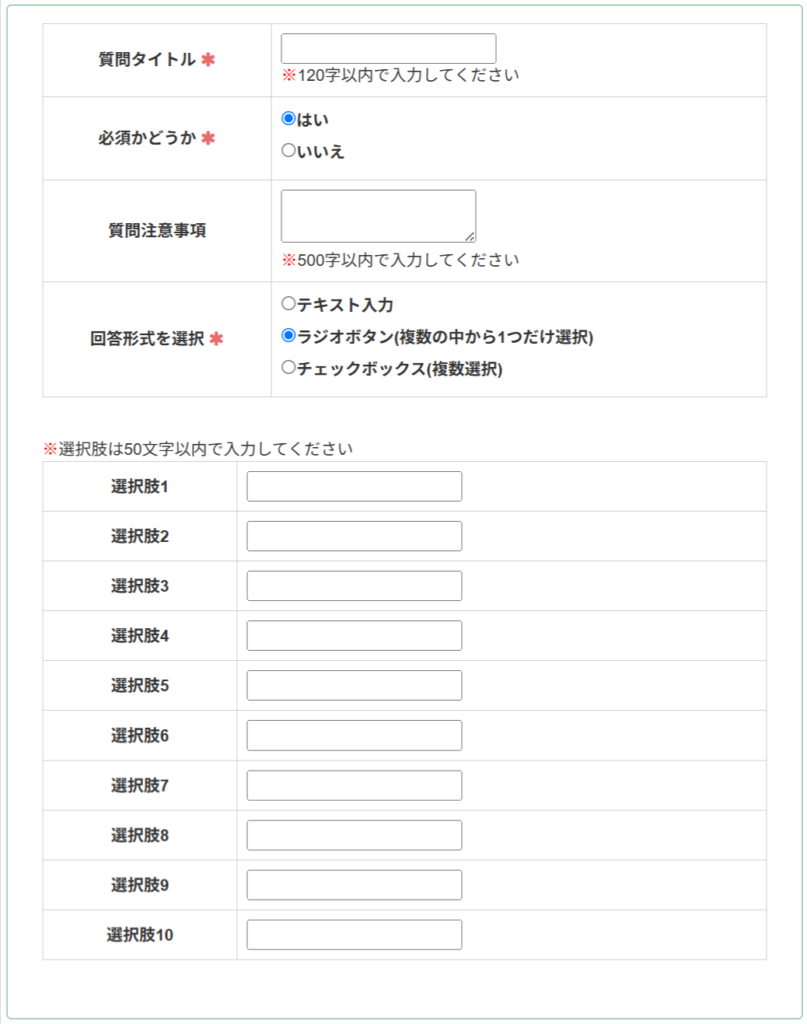Focus the 選択肢8 text field
807x1024 pixels.
(x=355, y=835)
